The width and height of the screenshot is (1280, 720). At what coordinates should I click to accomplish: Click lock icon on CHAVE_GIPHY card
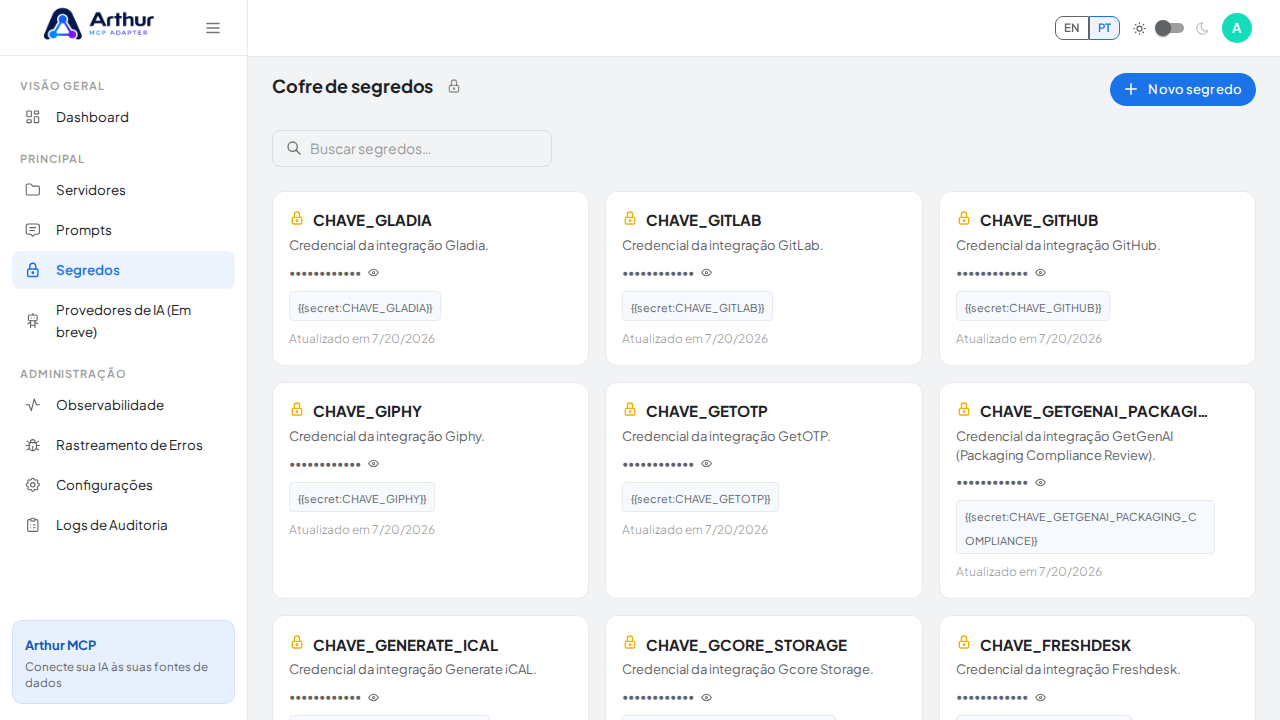pos(297,409)
